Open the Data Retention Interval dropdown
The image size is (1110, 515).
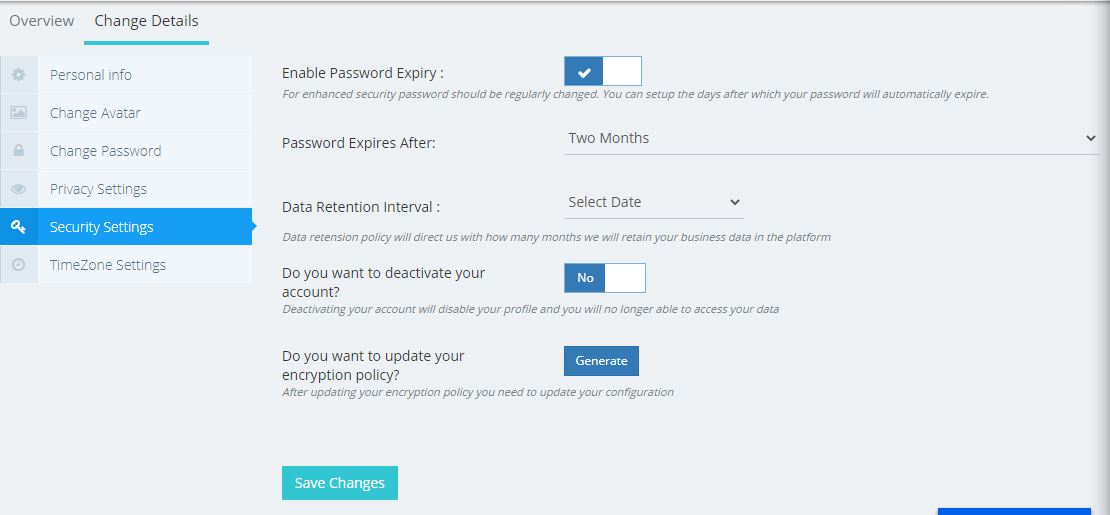[653, 202]
